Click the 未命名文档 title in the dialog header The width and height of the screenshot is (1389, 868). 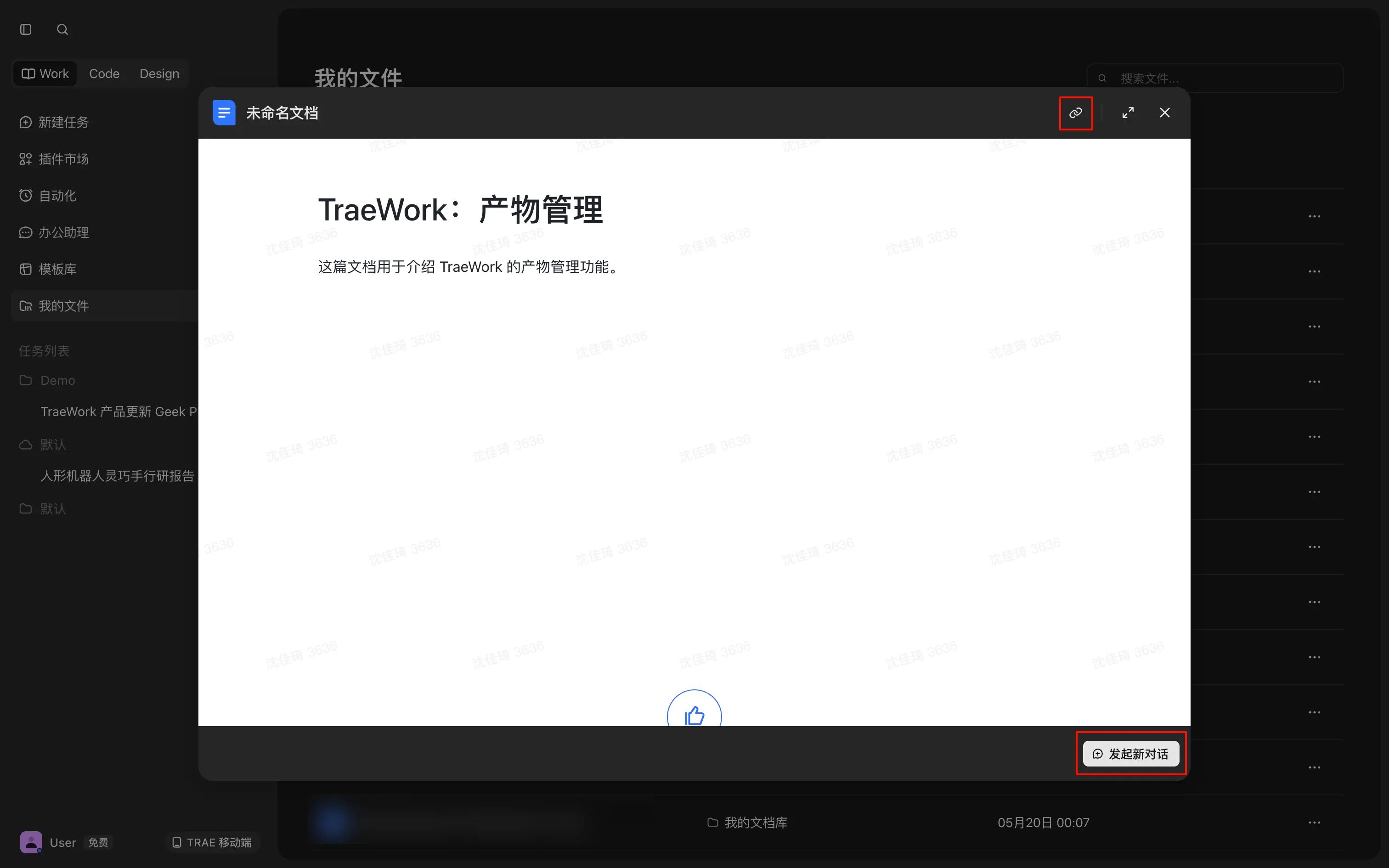coord(282,113)
